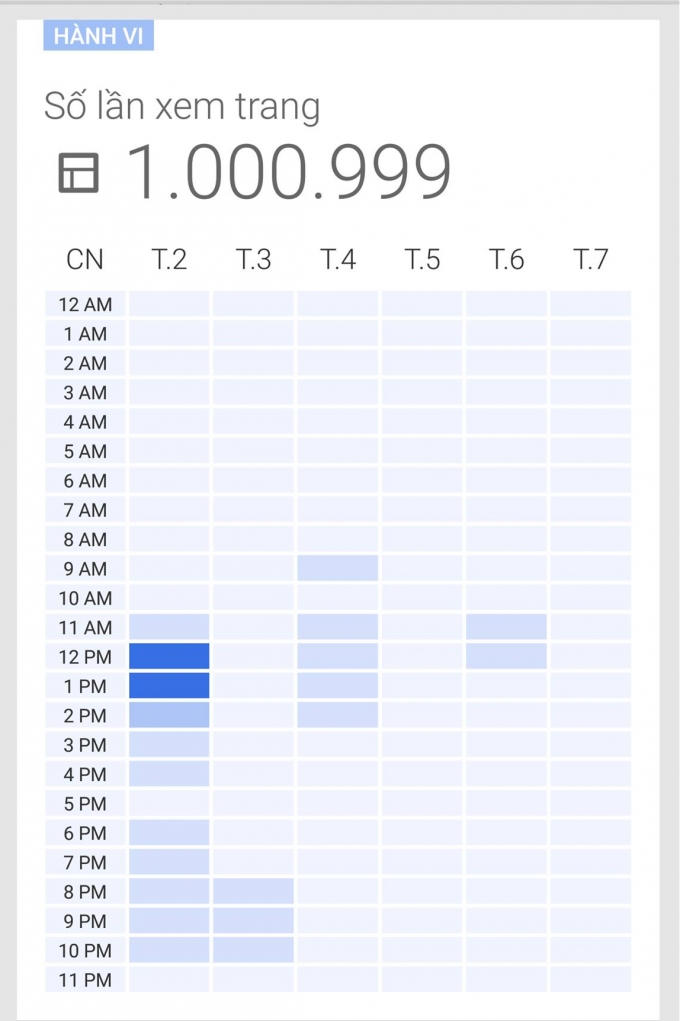Viewport: 680px width, 1021px height.
Task: Open the Số lần xem trang title
Action: 182,106
